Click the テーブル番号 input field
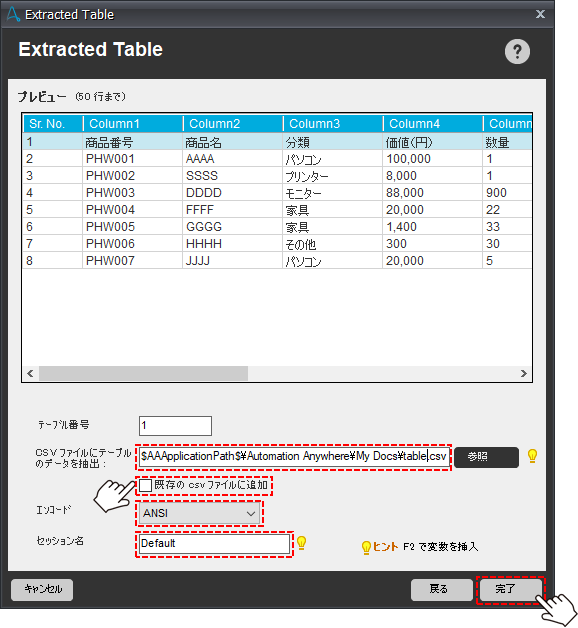The image size is (578, 628). (175, 425)
